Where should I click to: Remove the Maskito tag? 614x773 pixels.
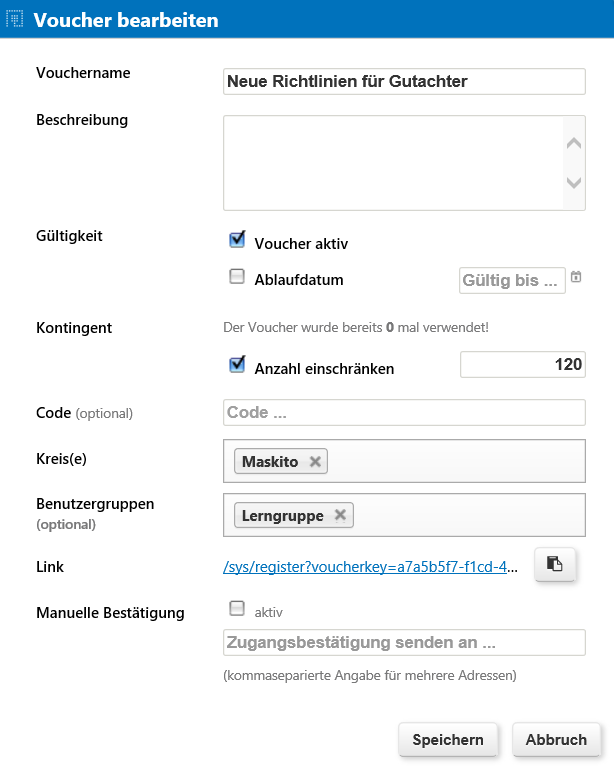click(x=315, y=461)
